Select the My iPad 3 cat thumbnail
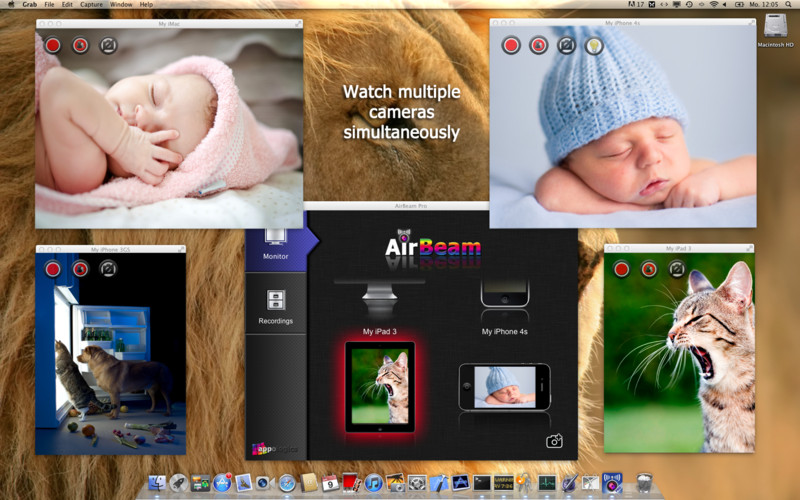 click(x=380, y=386)
